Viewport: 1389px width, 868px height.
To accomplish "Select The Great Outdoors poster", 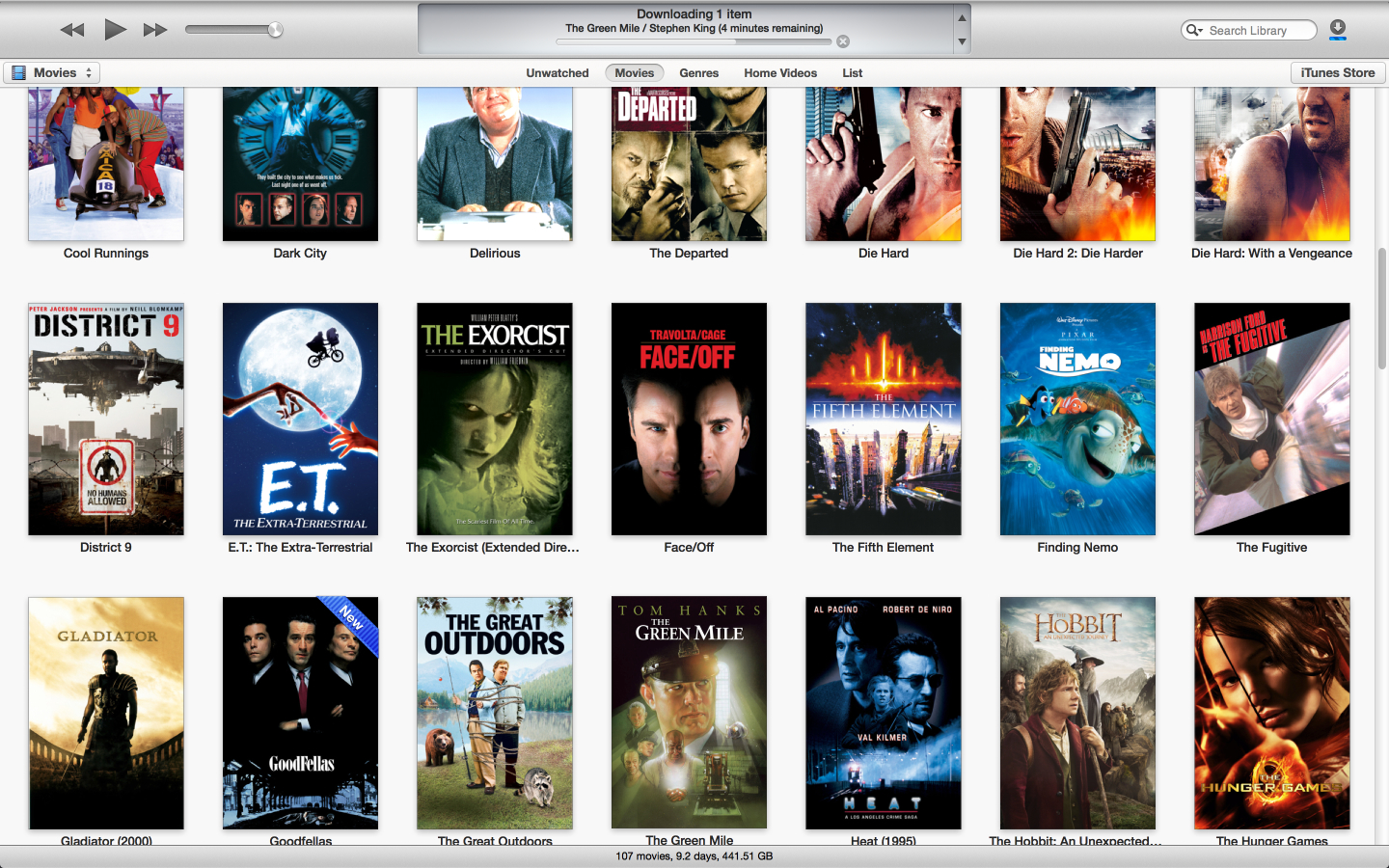I will 495,713.
